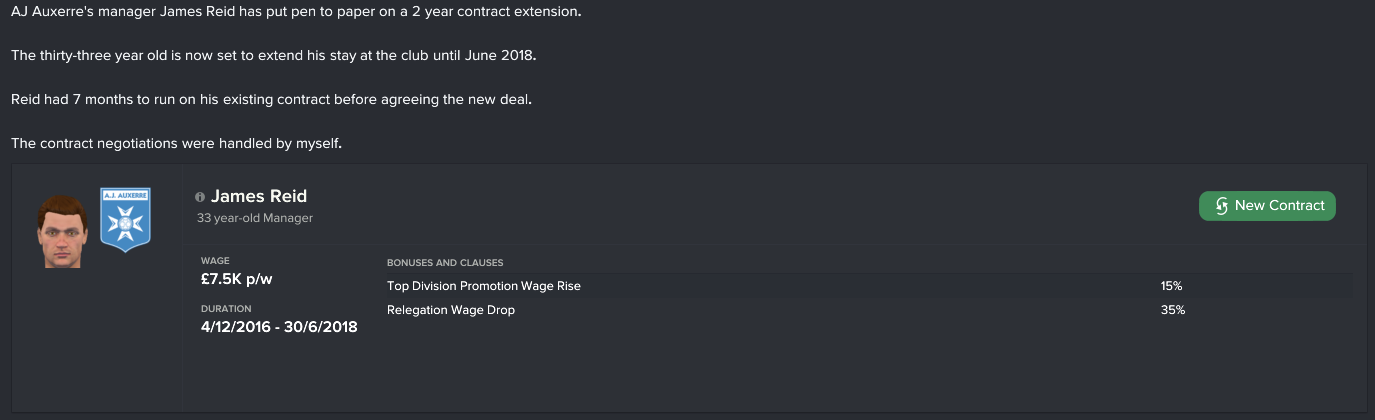Select the Relegation Wage Drop clause row
This screenshot has width=1375, height=420.
451,310
